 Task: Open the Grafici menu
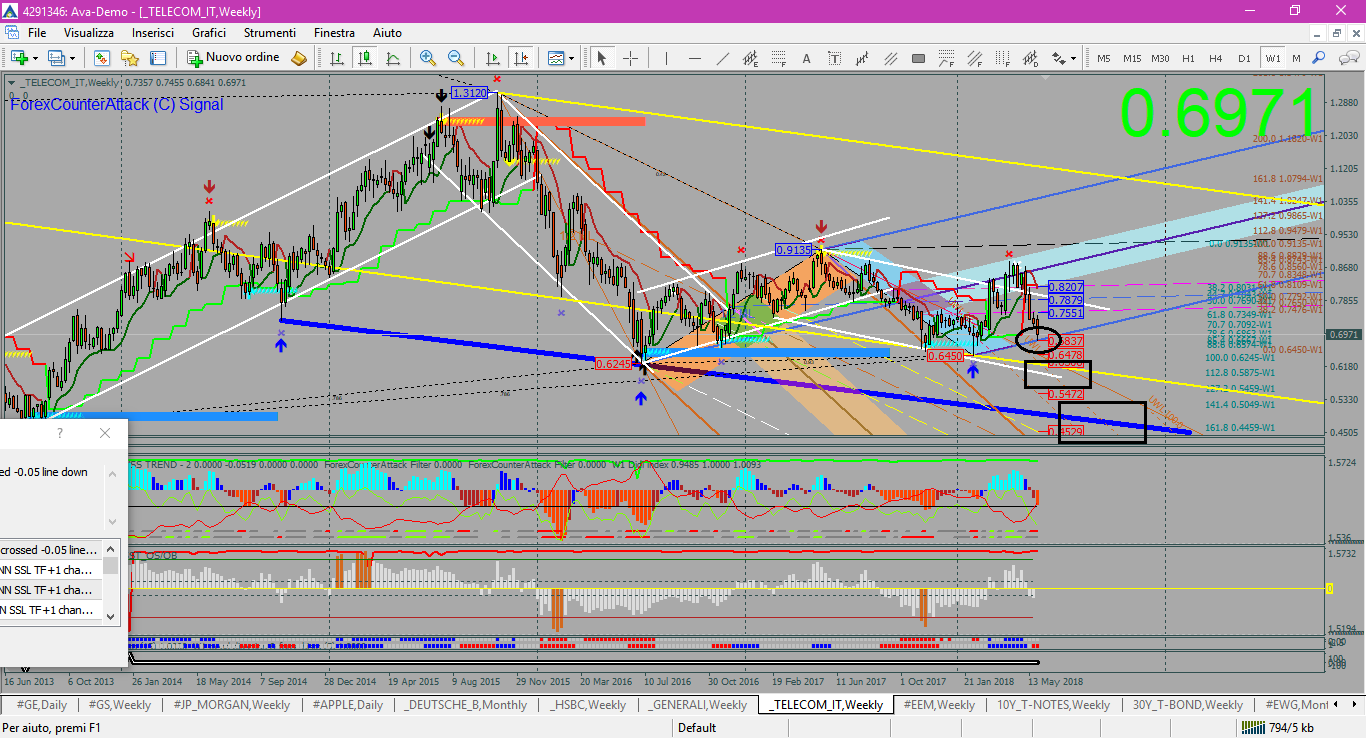point(209,33)
